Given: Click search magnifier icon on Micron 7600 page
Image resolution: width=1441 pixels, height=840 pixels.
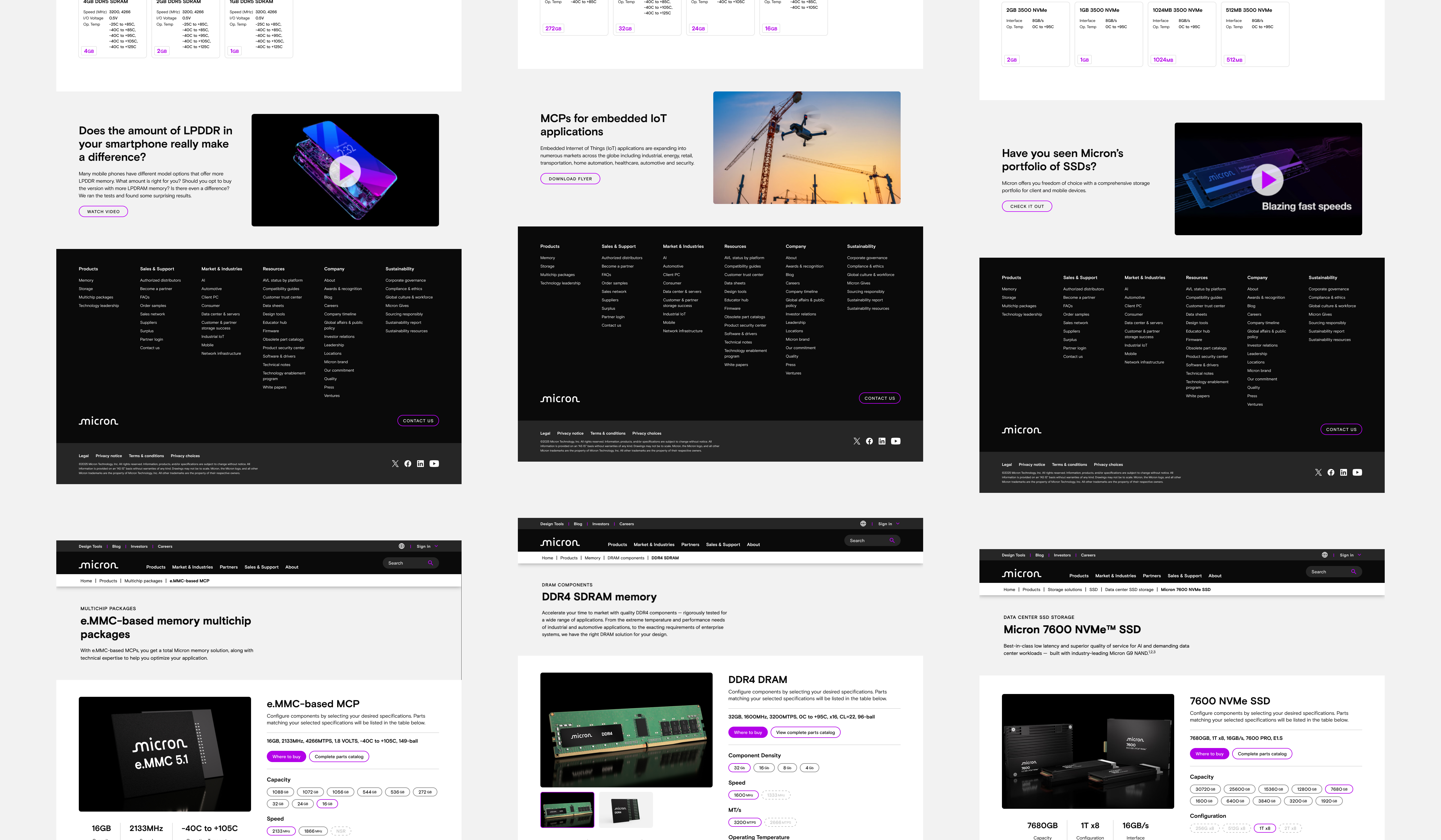Looking at the screenshot, I should click(1353, 571).
